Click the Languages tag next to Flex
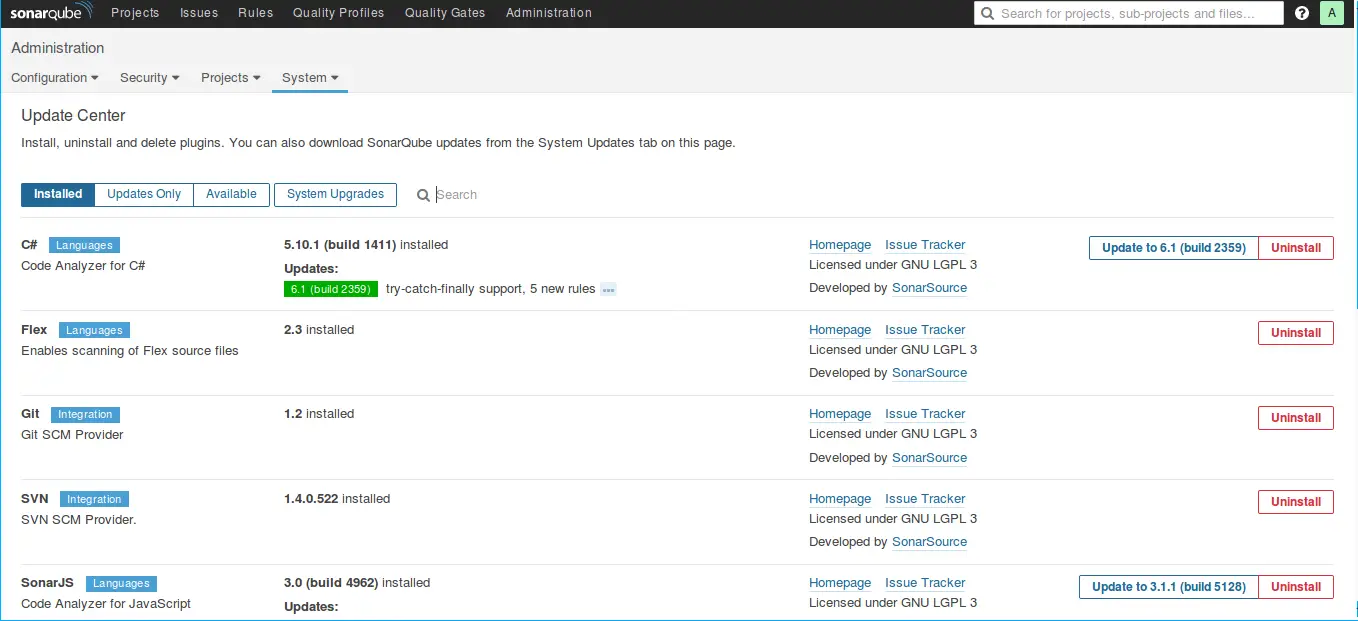The image size is (1358, 621). coord(94,330)
